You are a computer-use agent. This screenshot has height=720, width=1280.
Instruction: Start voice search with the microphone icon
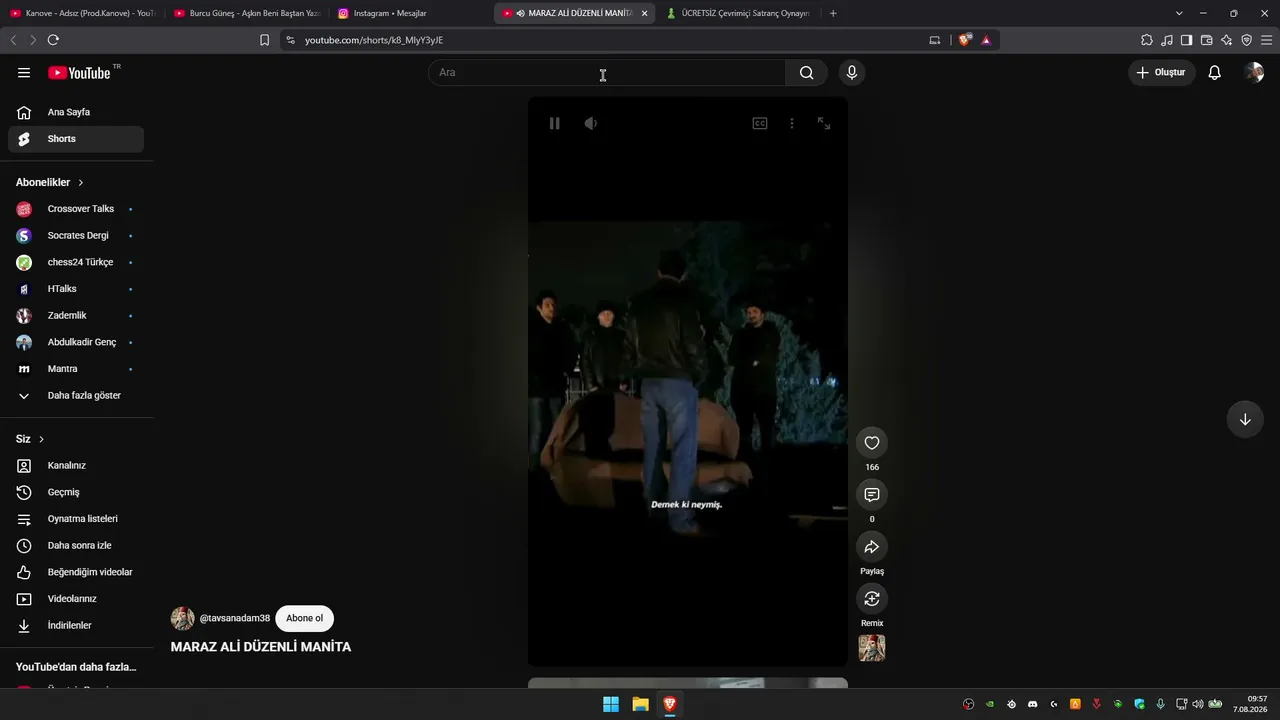(x=852, y=72)
